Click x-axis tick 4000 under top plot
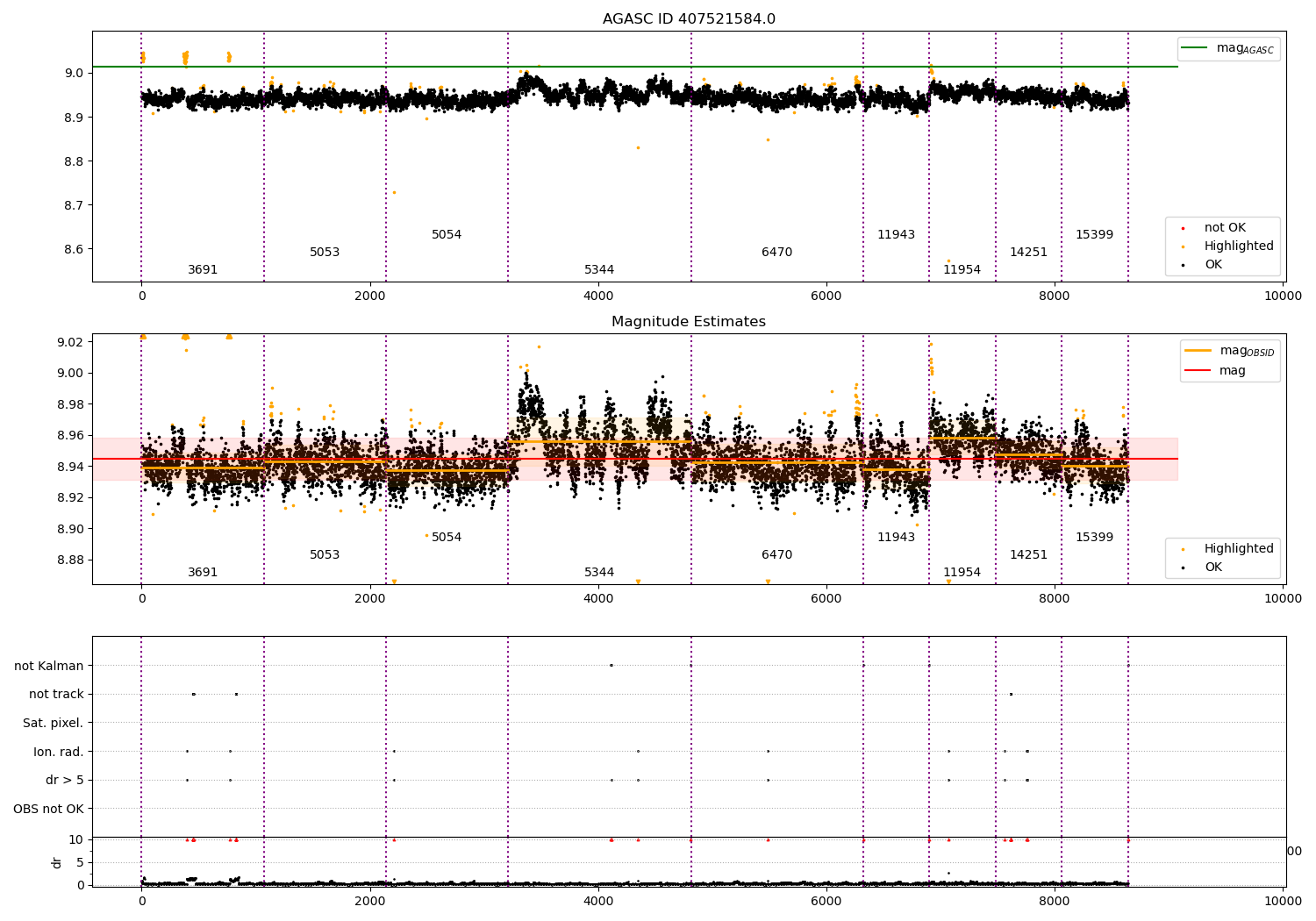1316x921 pixels. click(x=598, y=296)
